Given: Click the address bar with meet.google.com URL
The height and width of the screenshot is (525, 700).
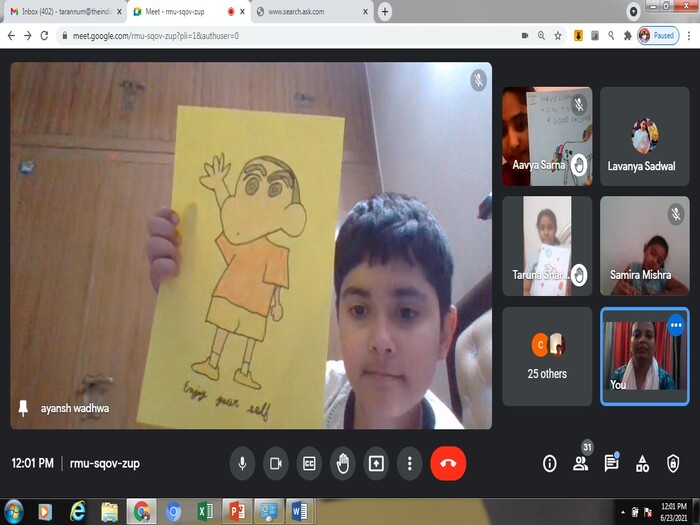Looking at the screenshot, I should pos(286,36).
